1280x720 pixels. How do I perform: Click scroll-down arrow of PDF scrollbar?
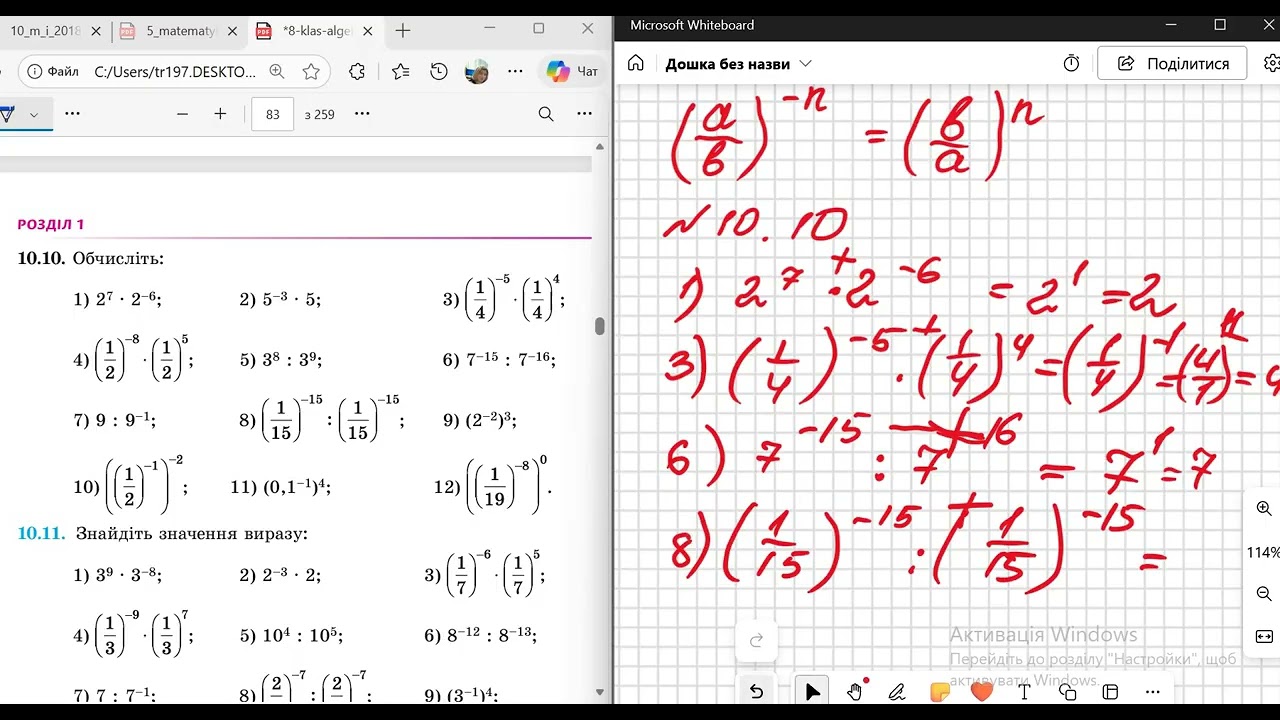[x=600, y=692]
